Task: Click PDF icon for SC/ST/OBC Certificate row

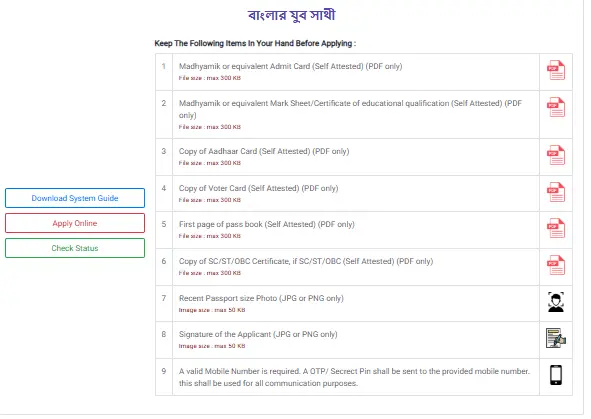Action: point(556,265)
